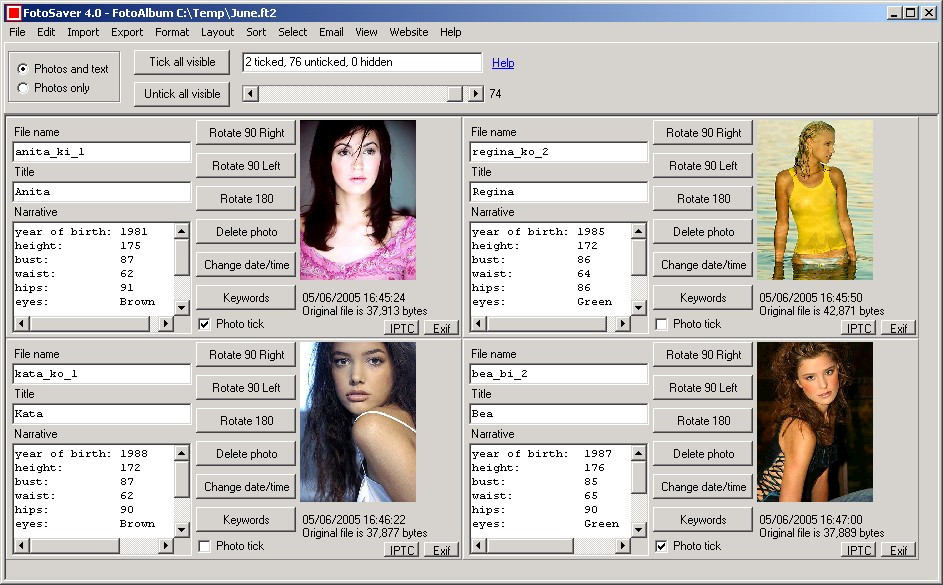
Task: Open the Sort menu
Action: click(256, 32)
